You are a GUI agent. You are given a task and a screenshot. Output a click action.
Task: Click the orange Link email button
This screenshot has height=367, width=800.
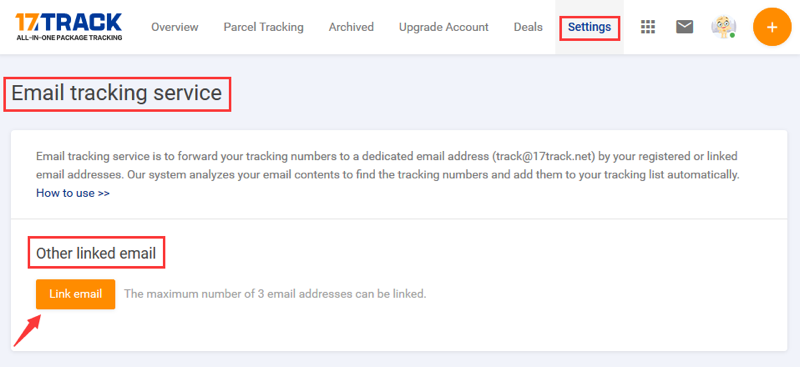point(76,294)
